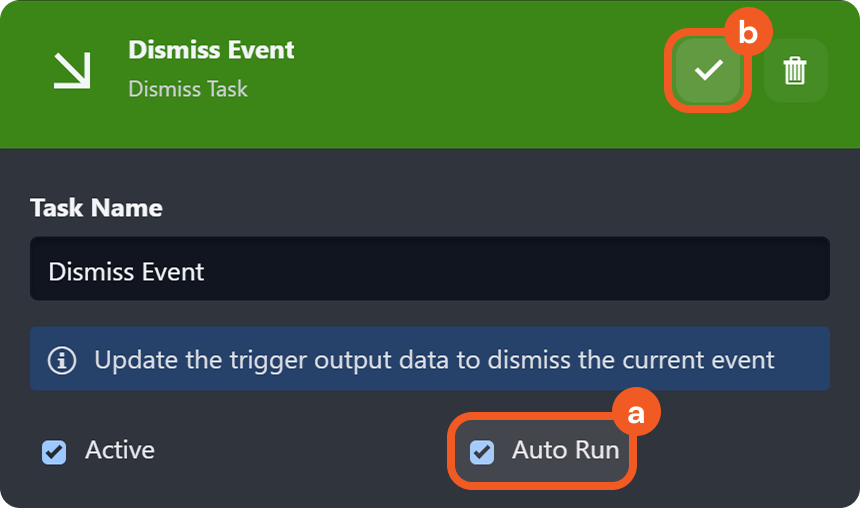Image resolution: width=860 pixels, height=508 pixels.
Task: Uncheck the Active checkbox
Action: point(54,452)
